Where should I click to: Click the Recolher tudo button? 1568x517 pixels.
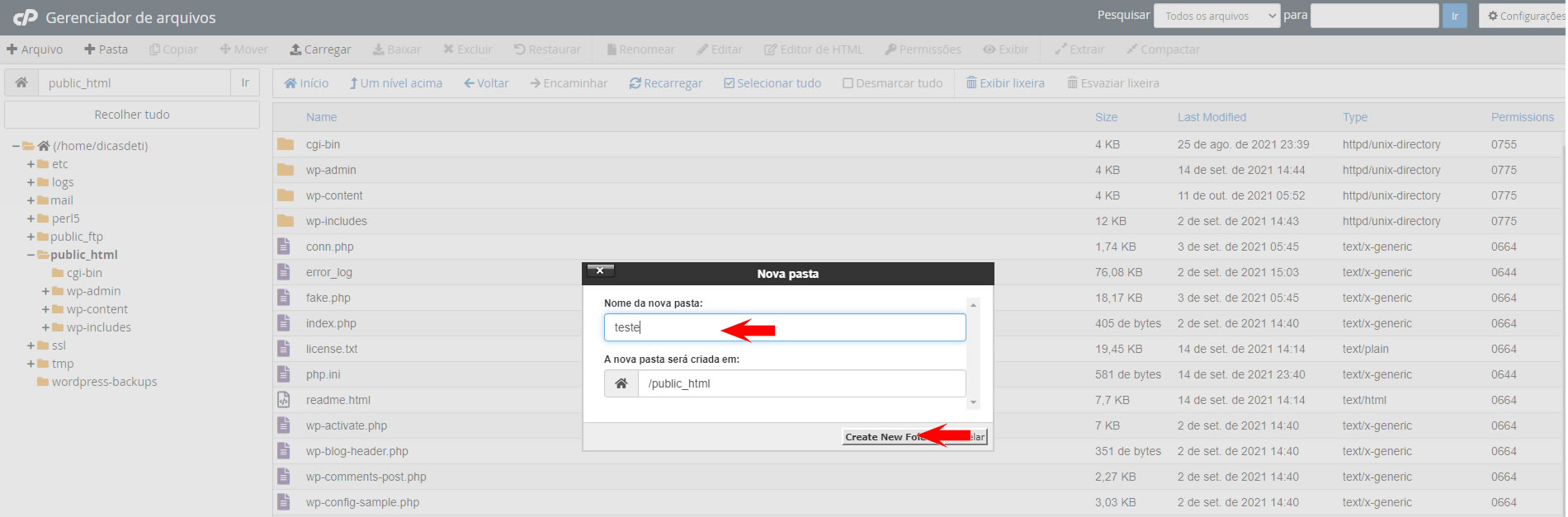(132, 115)
